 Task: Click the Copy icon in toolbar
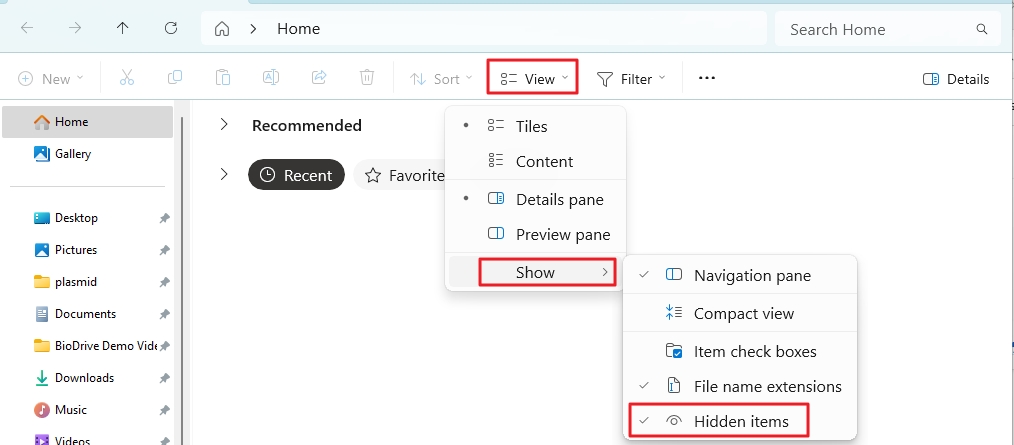click(x=175, y=78)
